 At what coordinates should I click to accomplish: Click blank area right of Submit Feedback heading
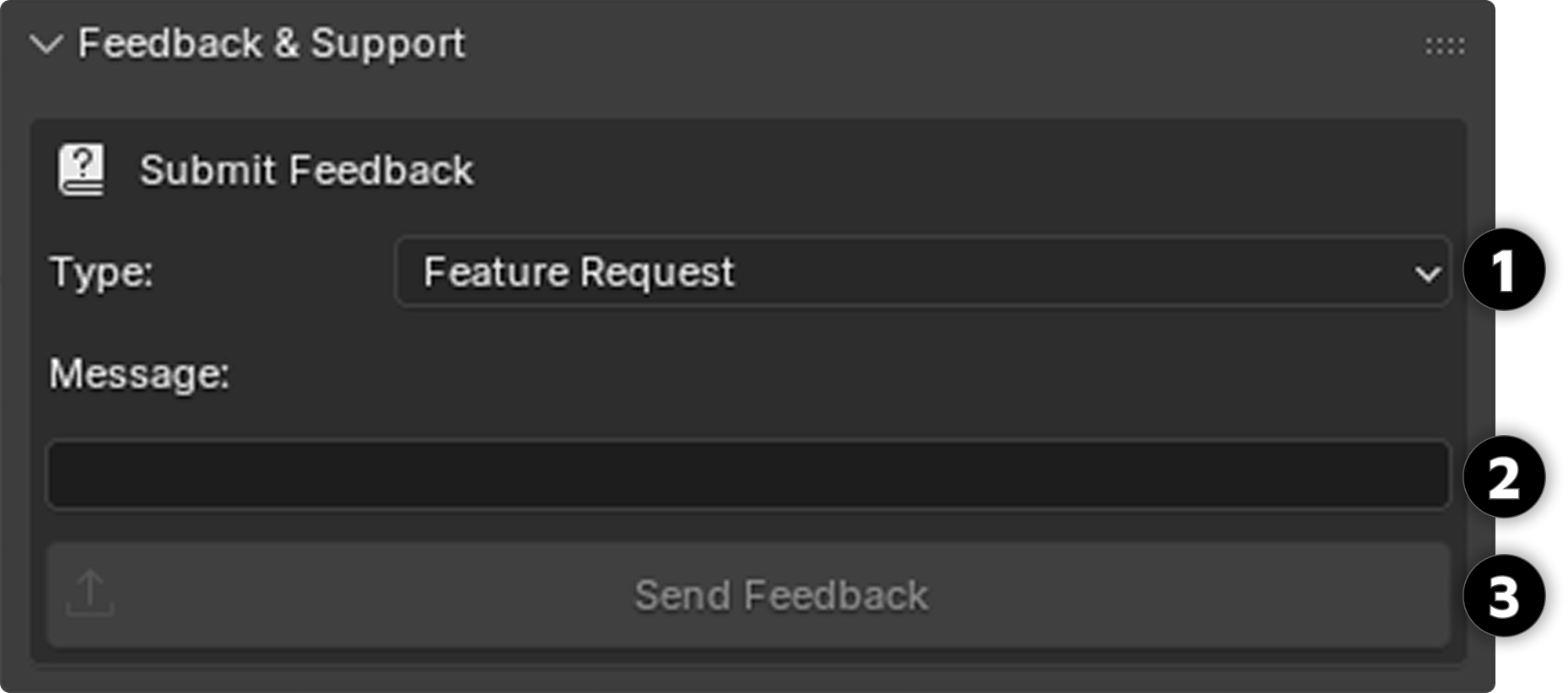928,170
